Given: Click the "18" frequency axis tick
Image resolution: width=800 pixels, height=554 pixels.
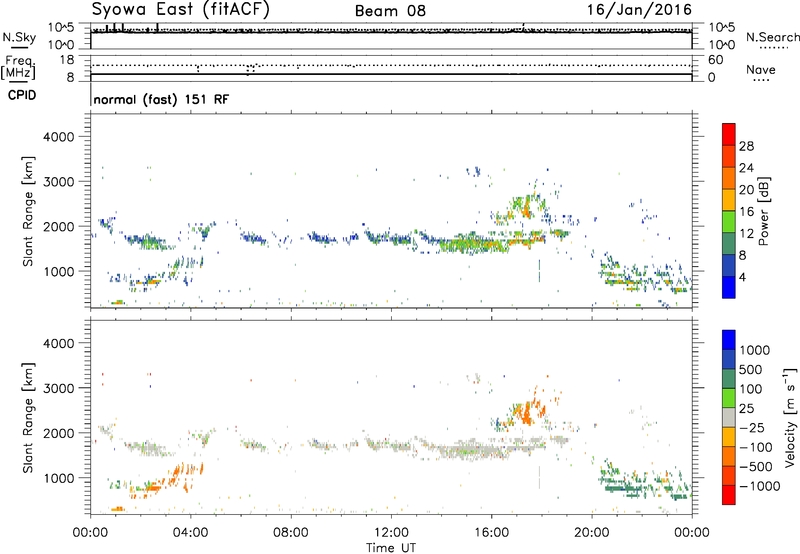Looking at the screenshot, I should click(67, 60).
